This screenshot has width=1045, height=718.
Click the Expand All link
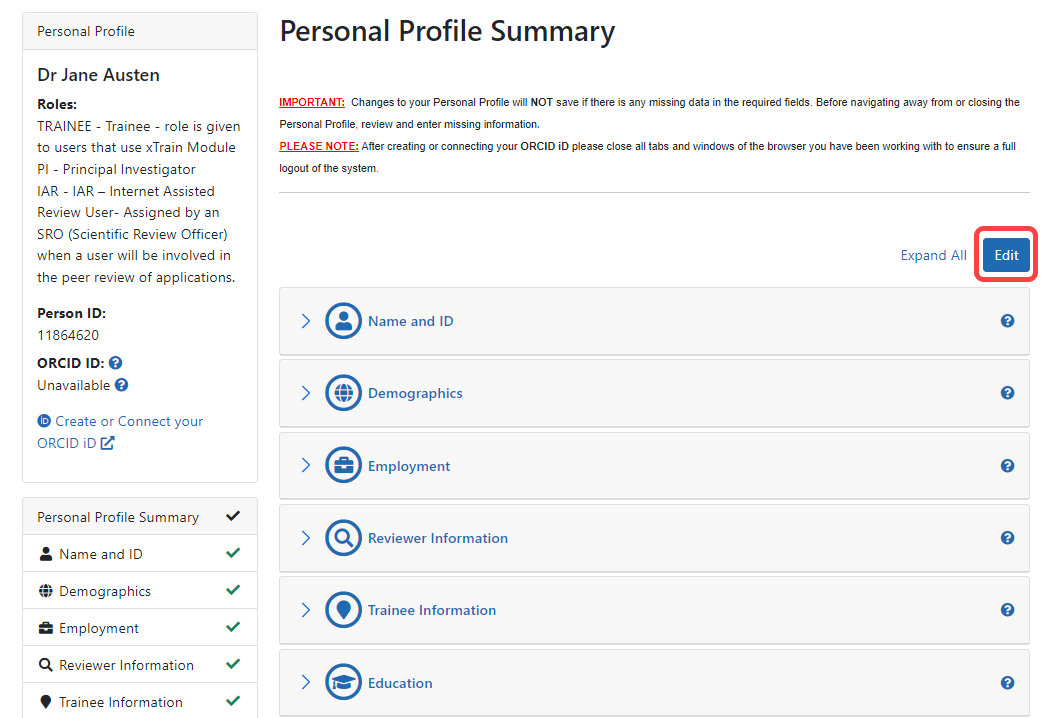tap(933, 254)
